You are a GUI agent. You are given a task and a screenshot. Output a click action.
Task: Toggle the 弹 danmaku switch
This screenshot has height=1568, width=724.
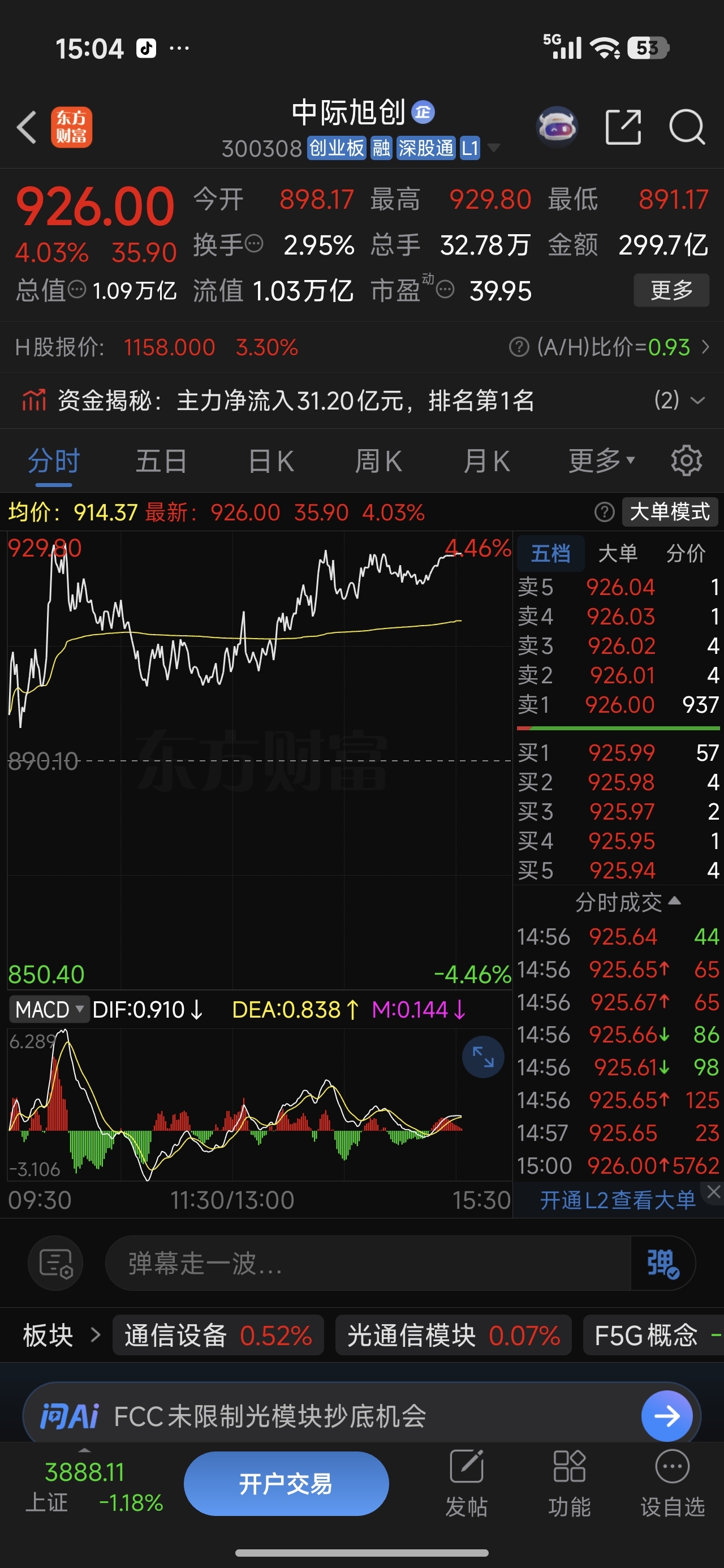662,1264
